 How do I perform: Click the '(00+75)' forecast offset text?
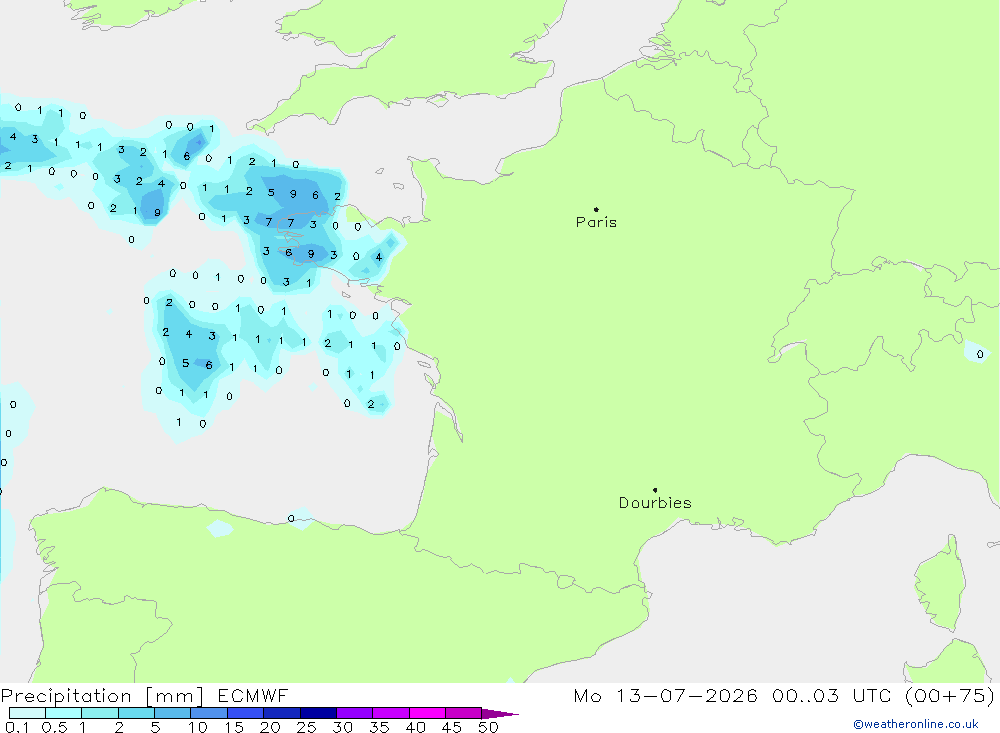[950, 696]
